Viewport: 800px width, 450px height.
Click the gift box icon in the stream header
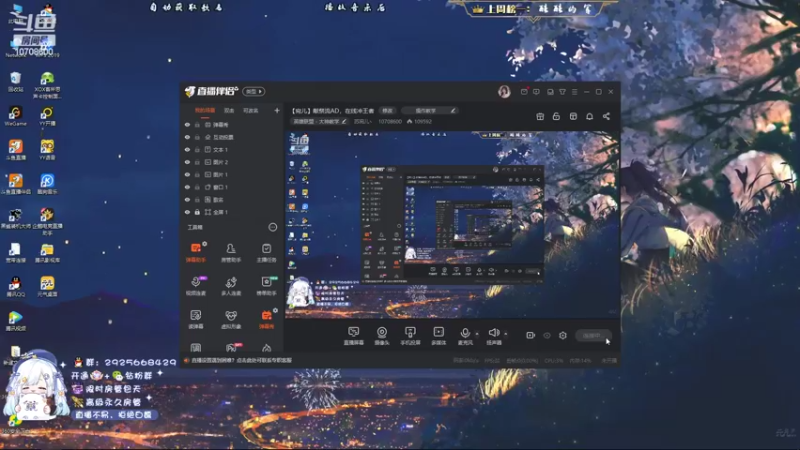point(540,116)
